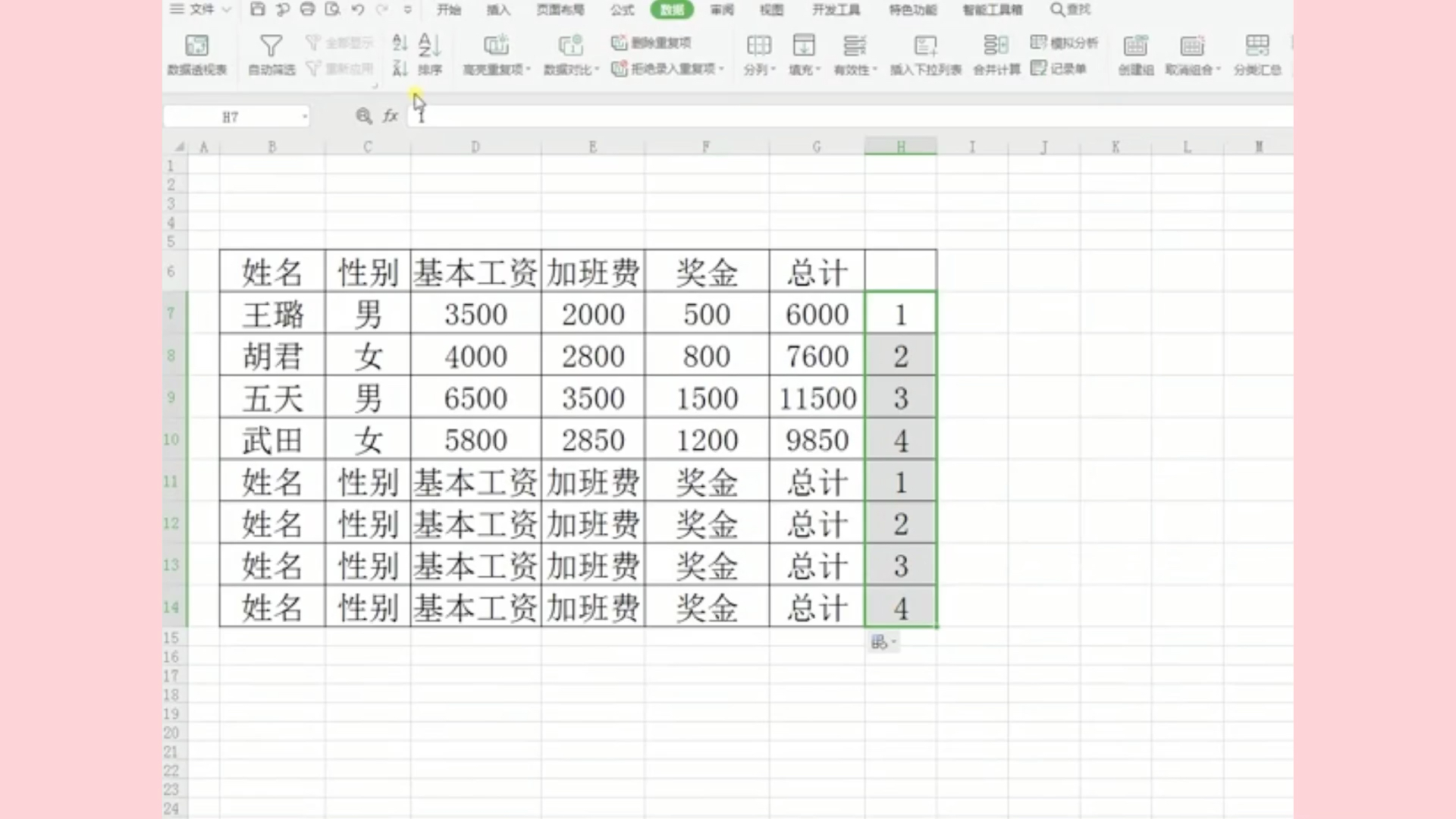Expand the 高亮重复项 highlight duplicates dropdown
This screenshot has width=1456, height=819.
pos(528,70)
